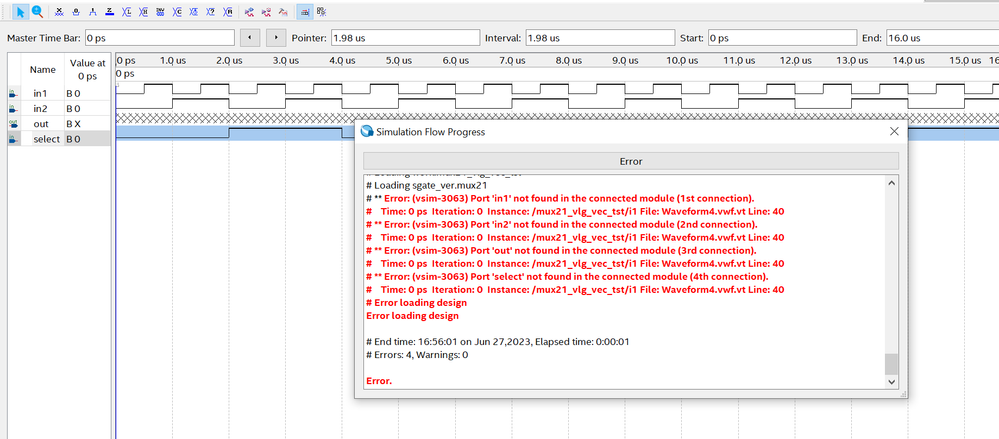The image size is (999, 439).
Task: Run Timing Simulation
Action: pyautogui.click(x=267, y=12)
